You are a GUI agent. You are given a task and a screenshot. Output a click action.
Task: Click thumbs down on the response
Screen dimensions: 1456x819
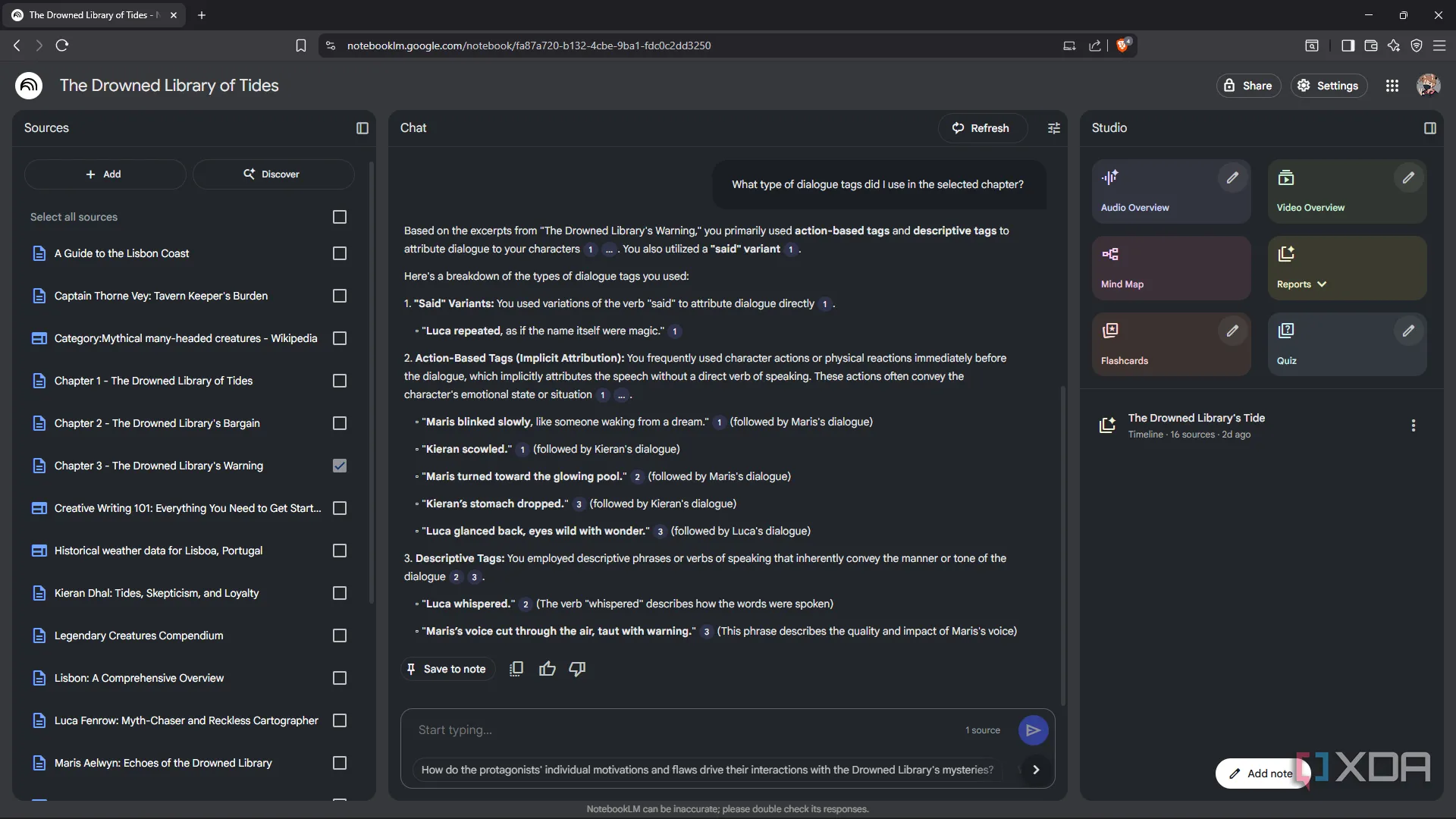point(577,669)
